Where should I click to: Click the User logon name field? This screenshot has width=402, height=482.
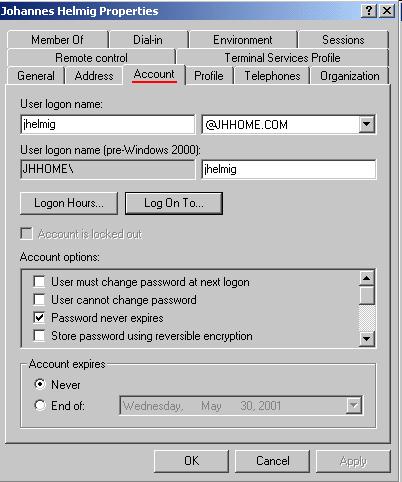click(x=107, y=124)
